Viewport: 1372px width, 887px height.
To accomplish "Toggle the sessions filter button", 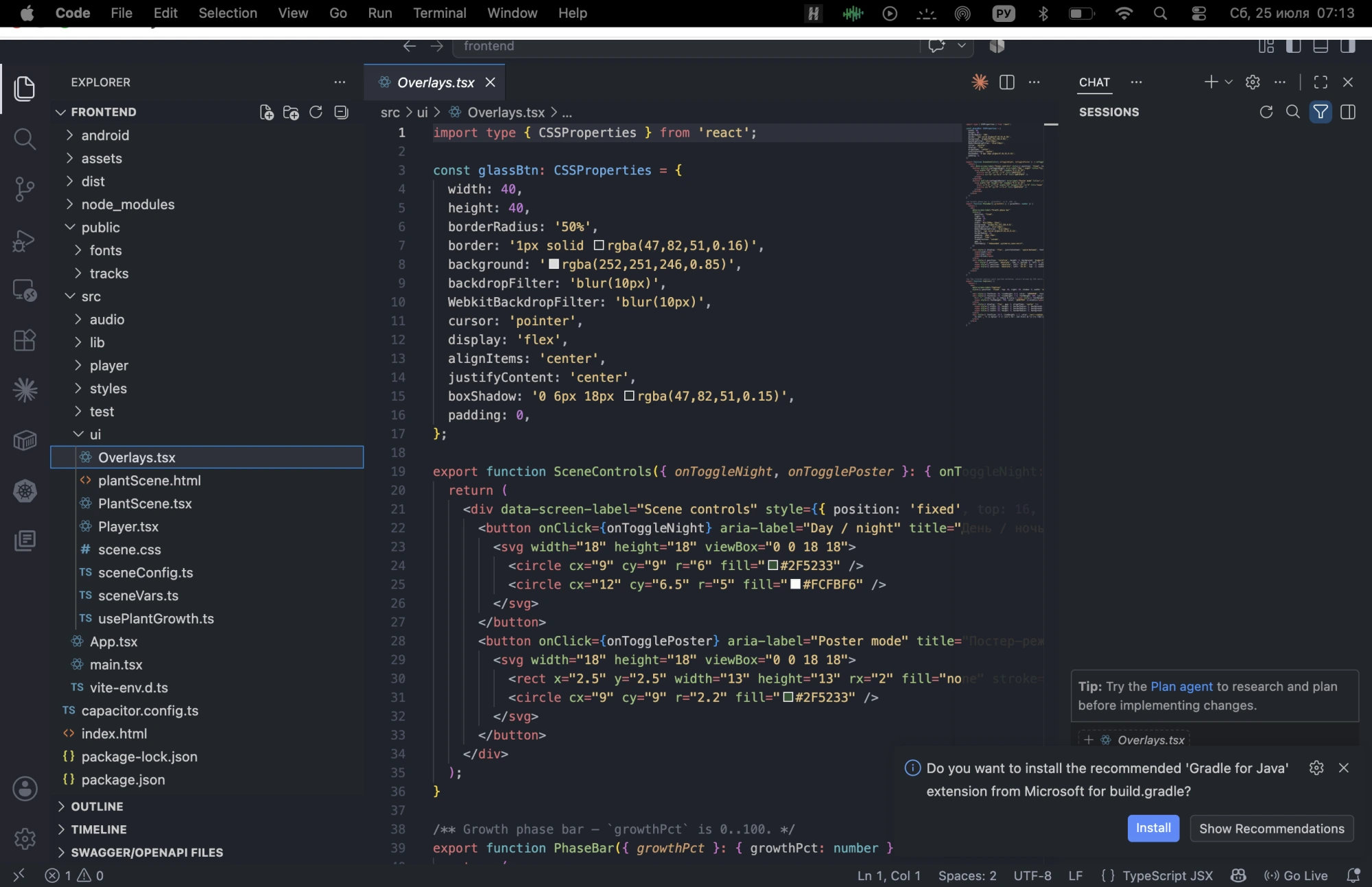I will [x=1321, y=112].
